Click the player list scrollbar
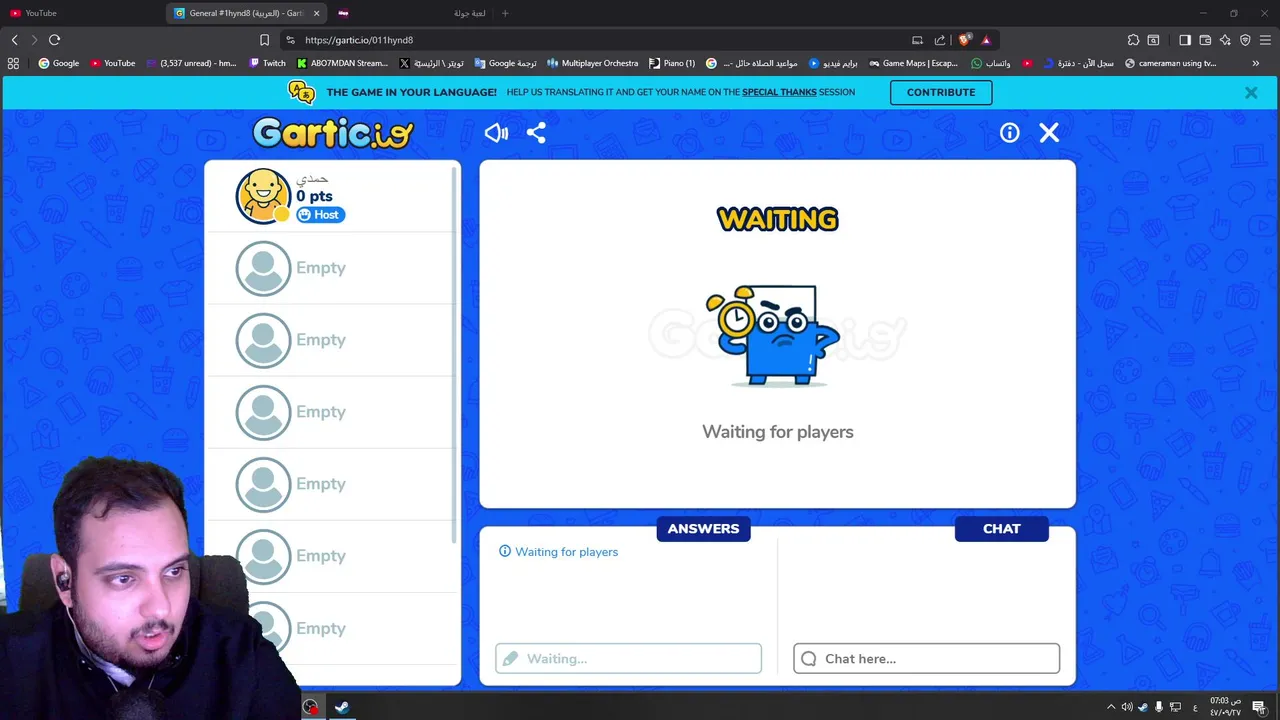 click(456, 355)
